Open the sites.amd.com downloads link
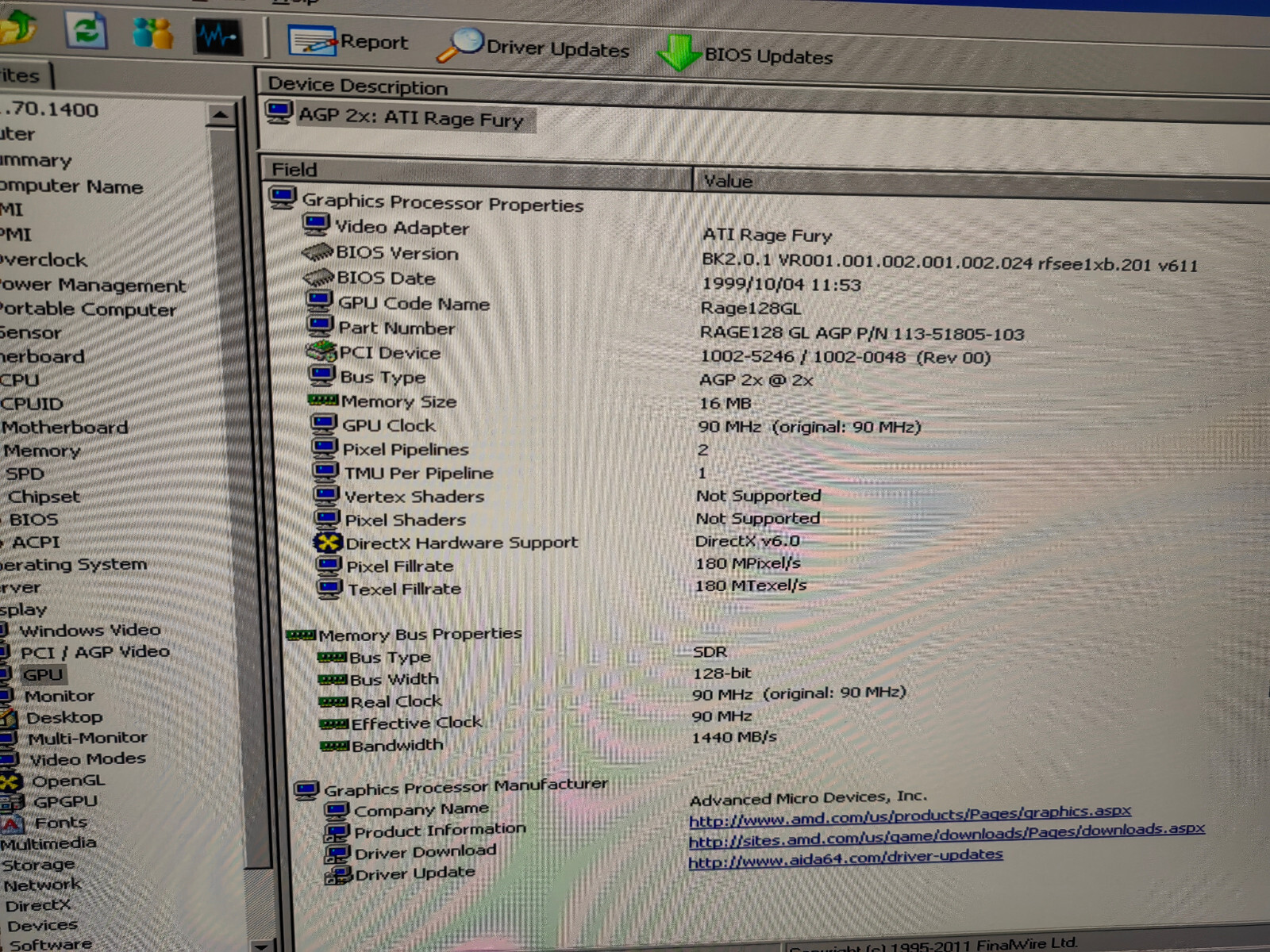 click(946, 835)
